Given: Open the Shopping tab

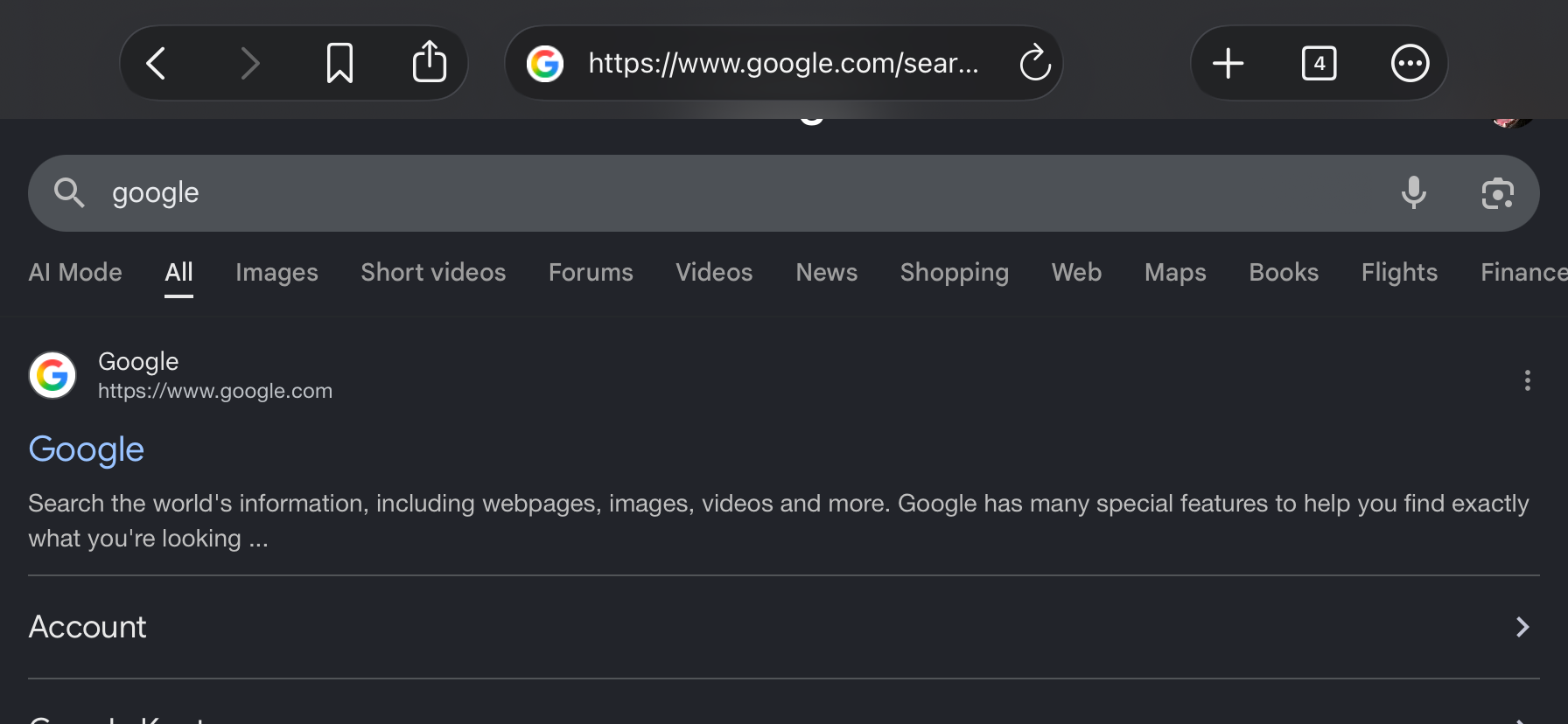Looking at the screenshot, I should coord(954,273).
